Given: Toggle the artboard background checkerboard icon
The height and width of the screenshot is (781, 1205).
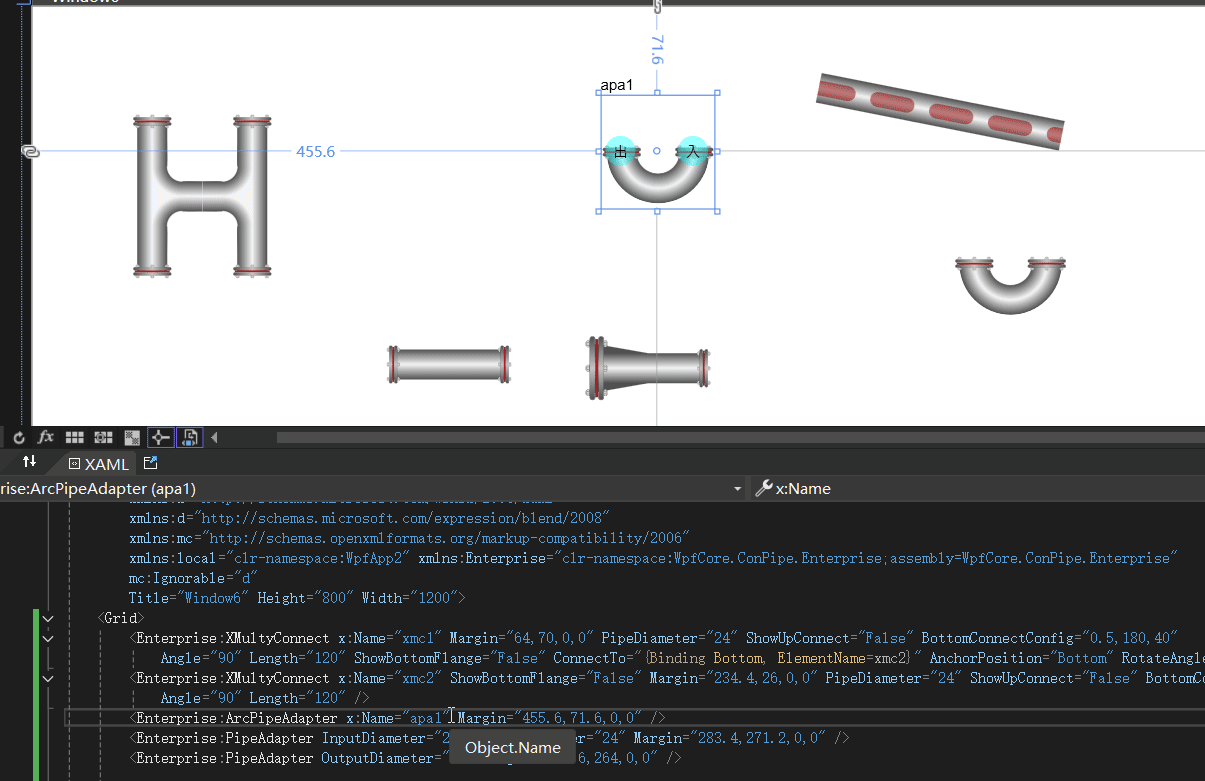Looking at the screenshot, I should pyautogui.click(x=131, y=437).
